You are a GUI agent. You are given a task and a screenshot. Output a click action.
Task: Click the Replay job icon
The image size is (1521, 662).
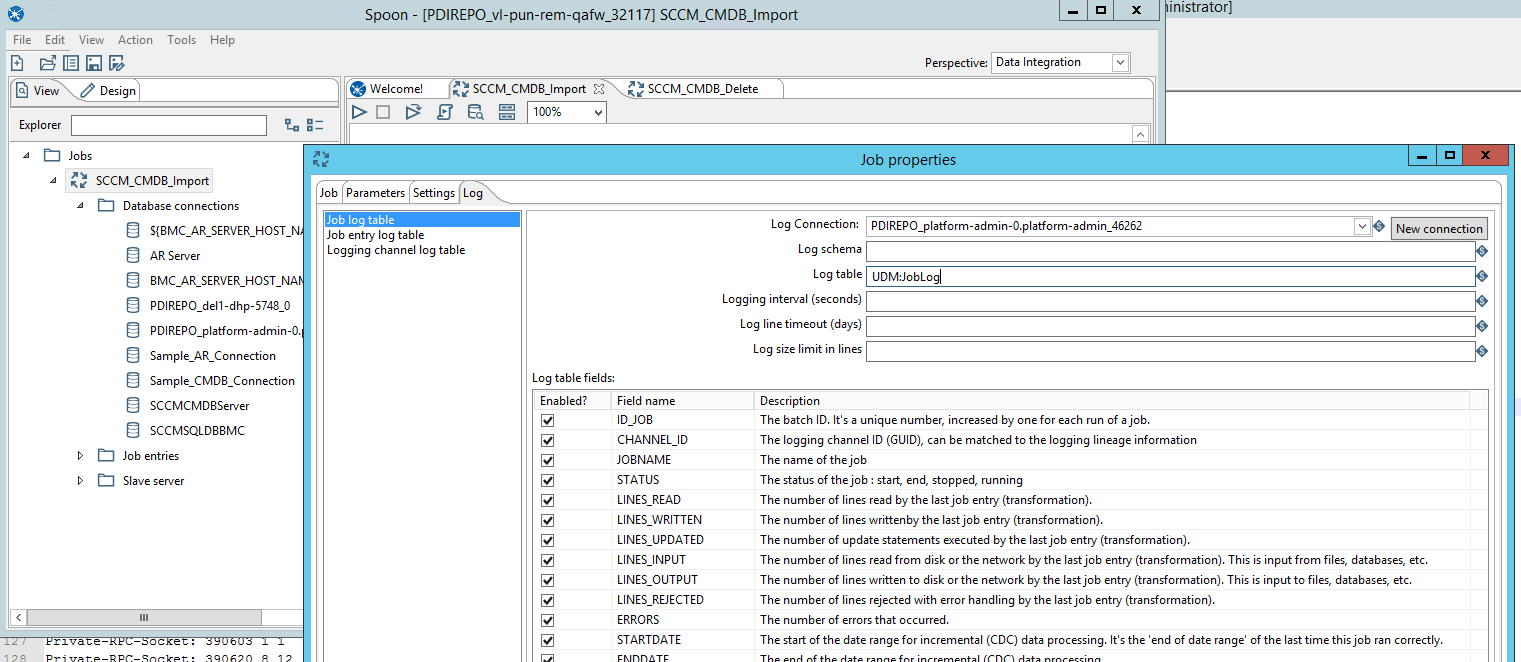413,112
